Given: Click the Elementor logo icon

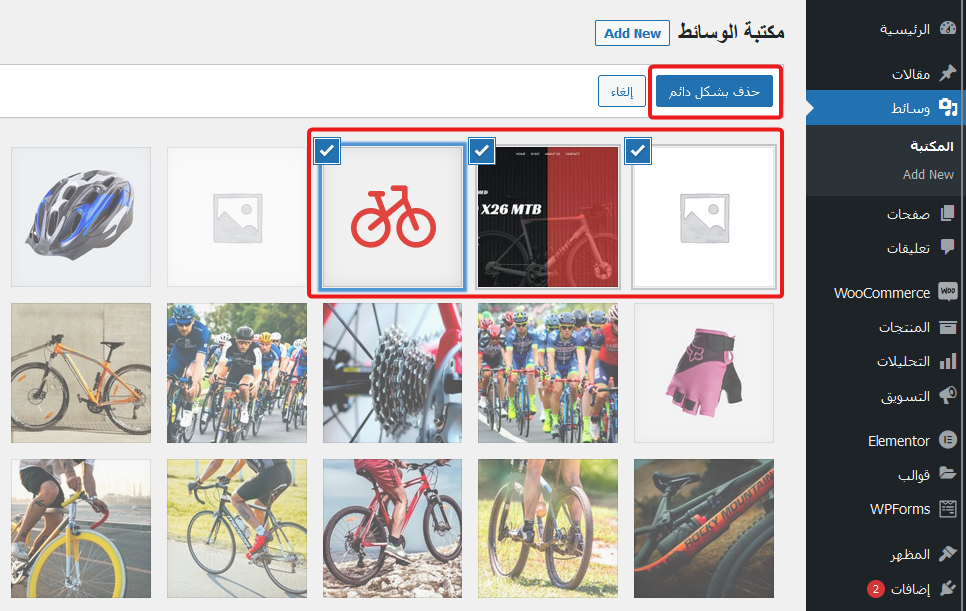Looking at the screenshot, I should [947, 440].
